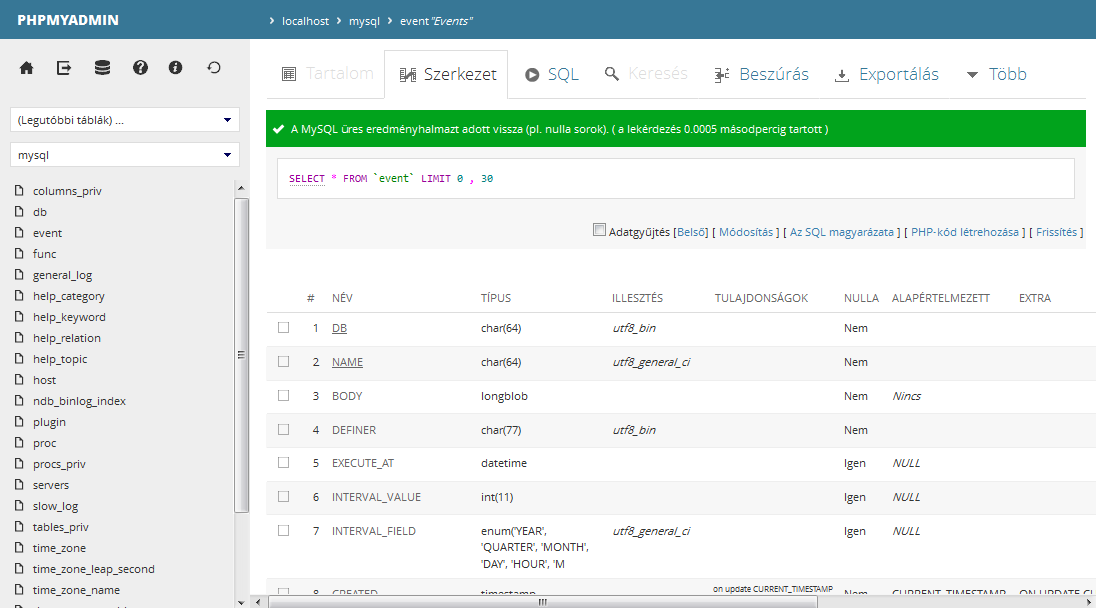Select the DEFINER column row checkbox
This screenshot has width=1096, height=608.
coord(283,429)
